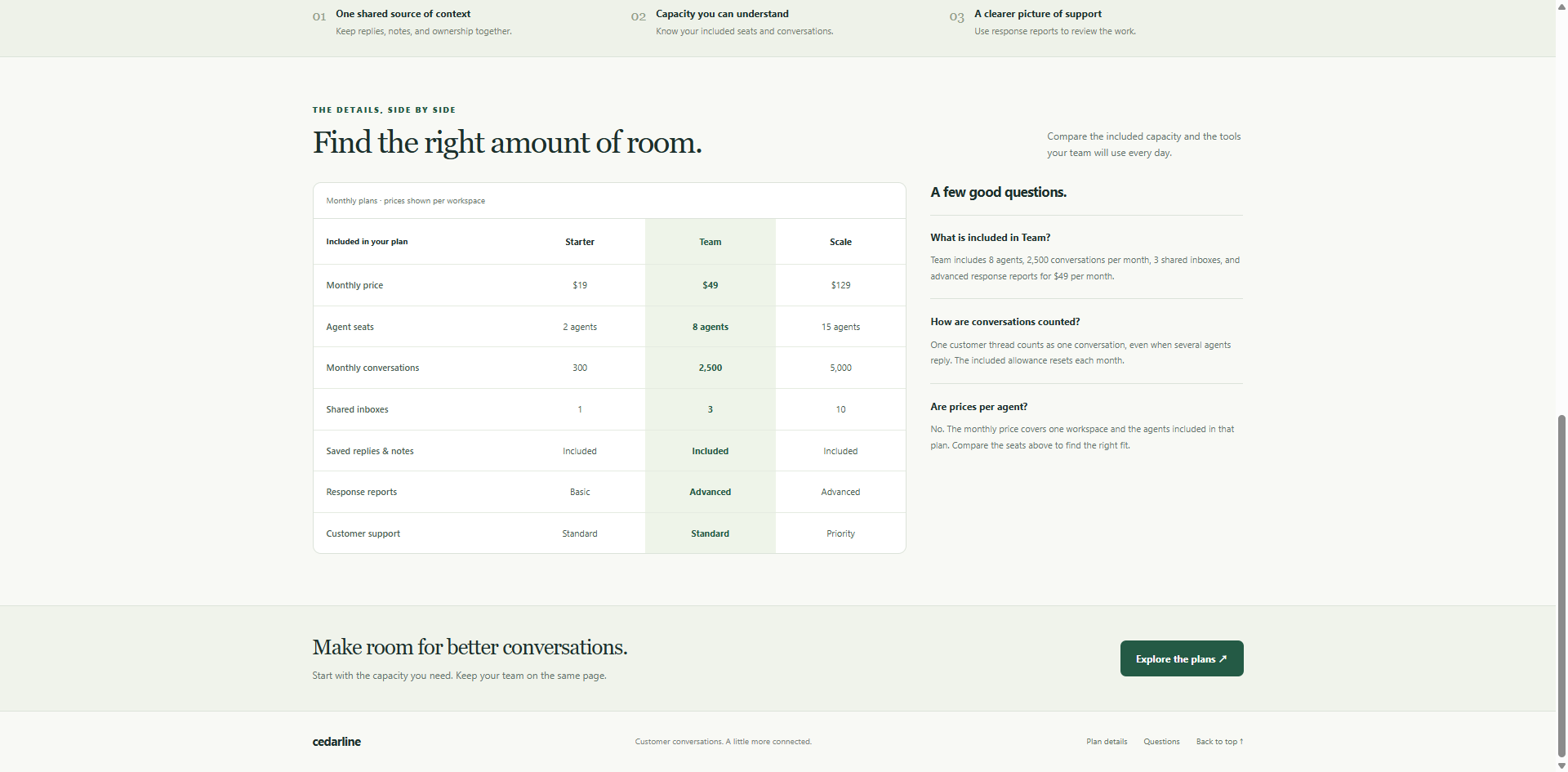Screen dimensions: 1568x772
Task: Click the 2,500 monthly conversations cell
Action: (x=710, y=368)
